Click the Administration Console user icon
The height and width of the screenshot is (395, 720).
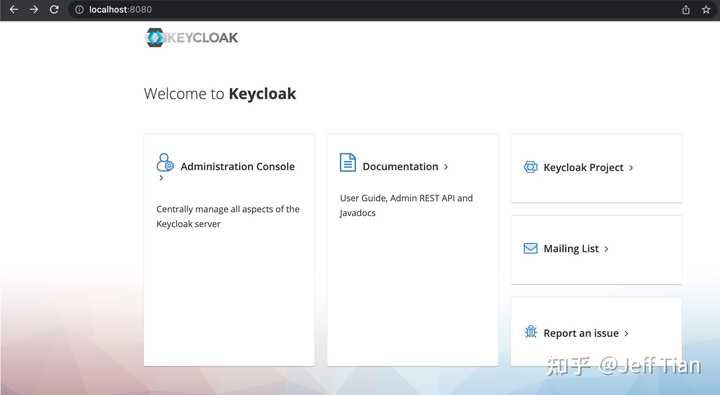click(165, 162)
